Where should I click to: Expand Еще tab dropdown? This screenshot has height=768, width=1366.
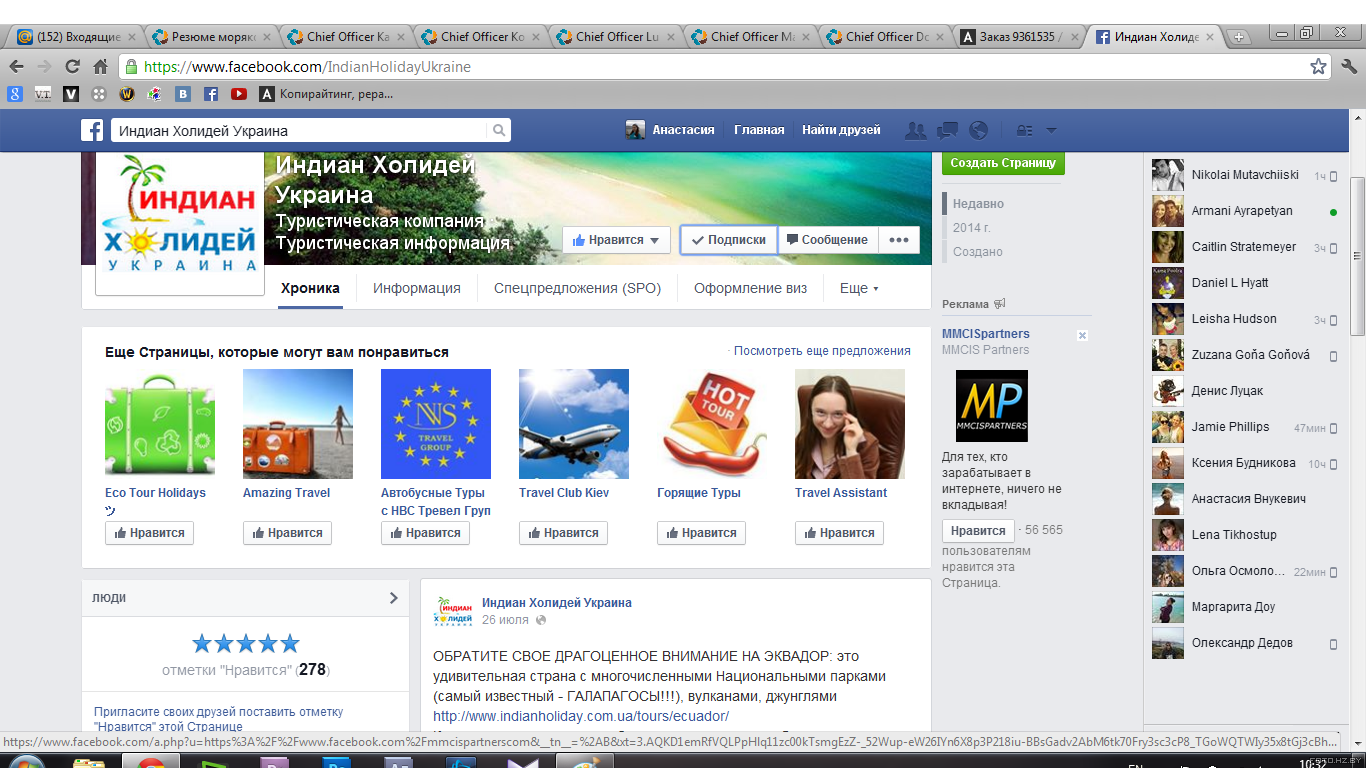tap(859, 288)
